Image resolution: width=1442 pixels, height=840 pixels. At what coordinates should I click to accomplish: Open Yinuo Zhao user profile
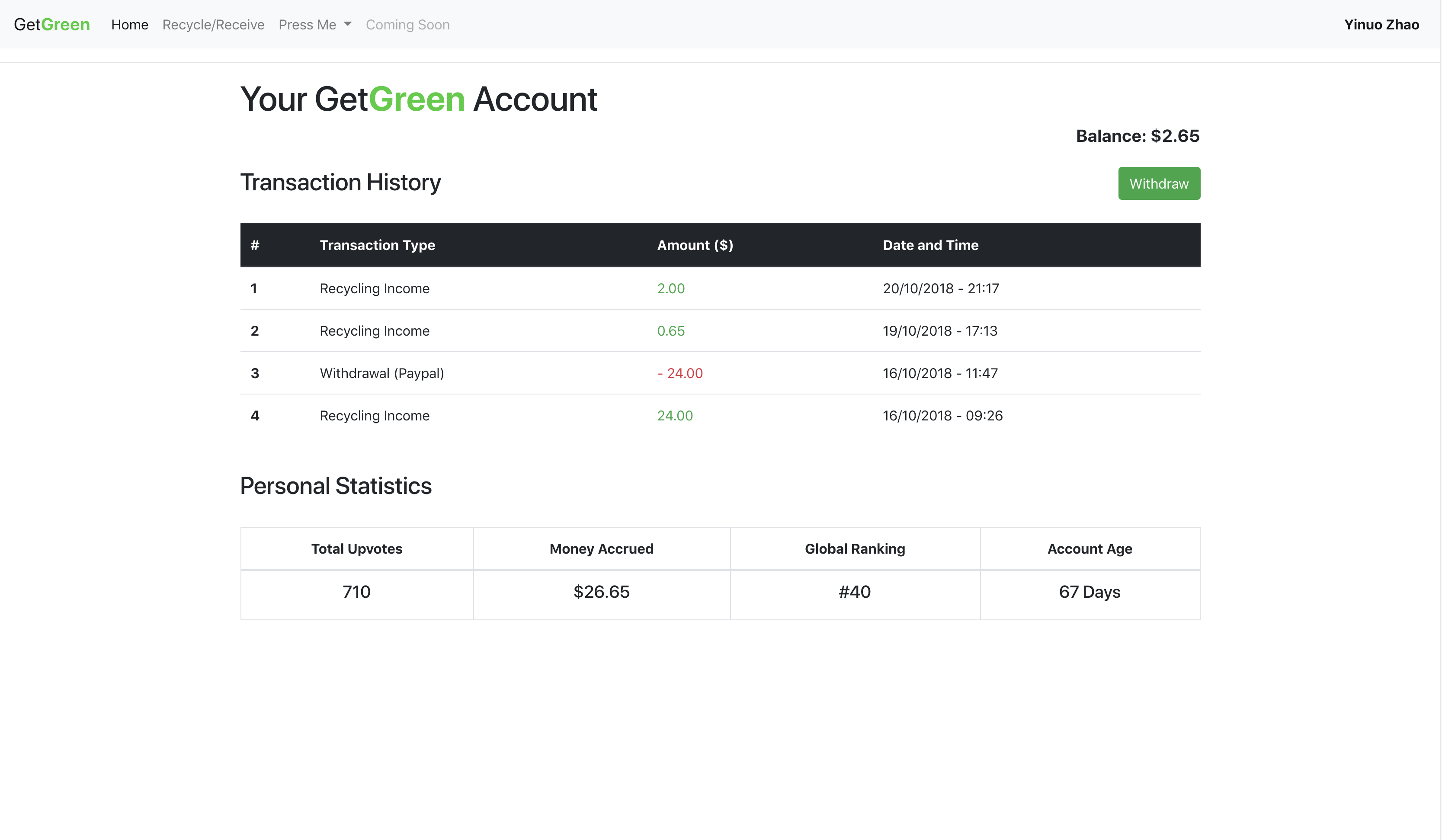coord(1381,25)
